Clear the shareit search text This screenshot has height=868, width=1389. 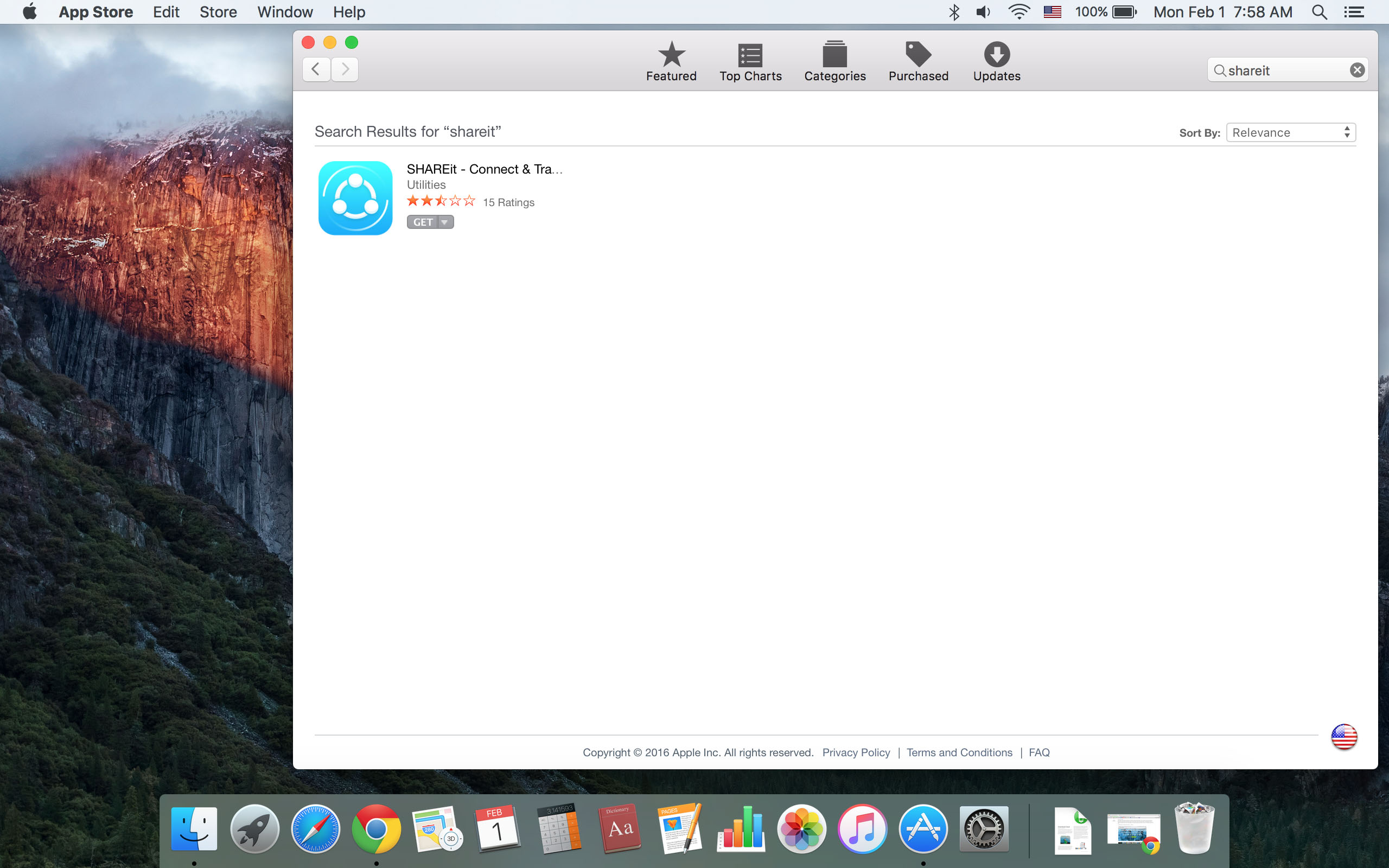1357,70
